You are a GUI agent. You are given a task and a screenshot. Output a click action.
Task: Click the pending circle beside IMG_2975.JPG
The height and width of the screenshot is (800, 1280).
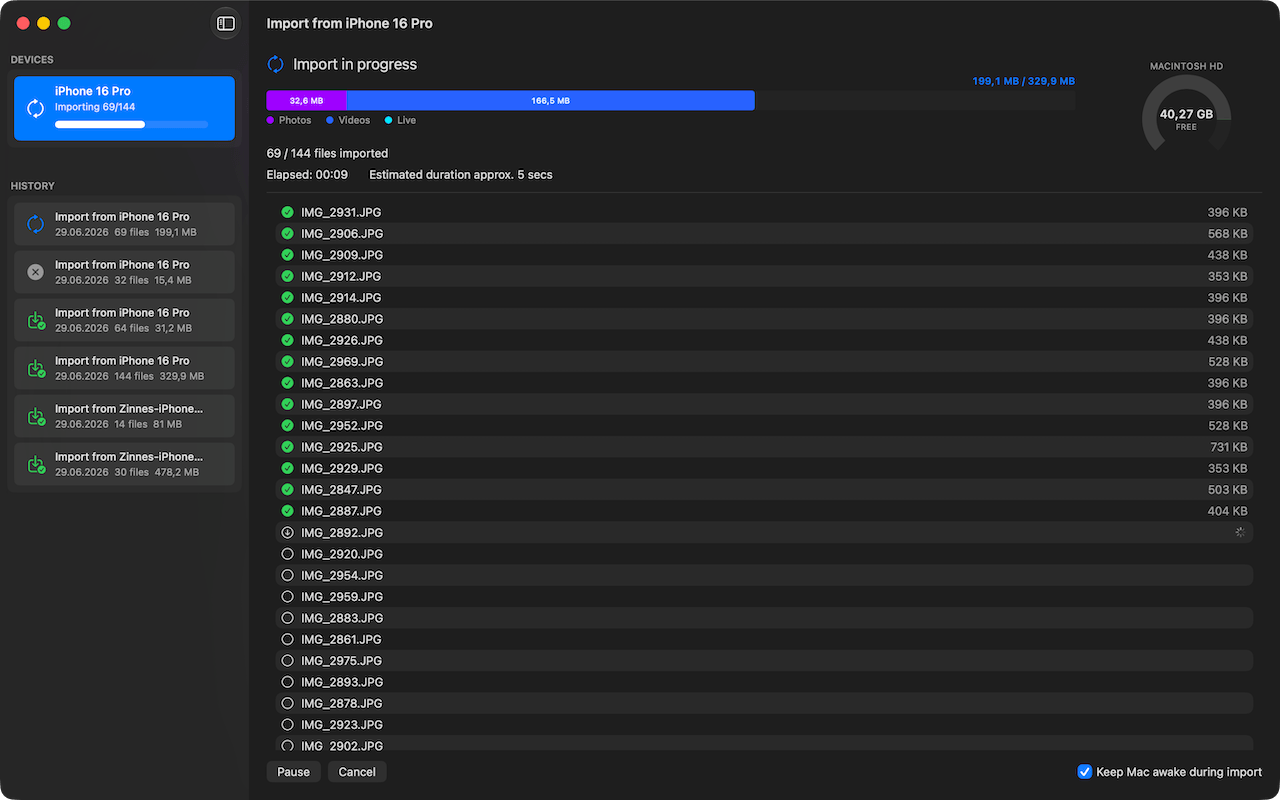point(287,660)
